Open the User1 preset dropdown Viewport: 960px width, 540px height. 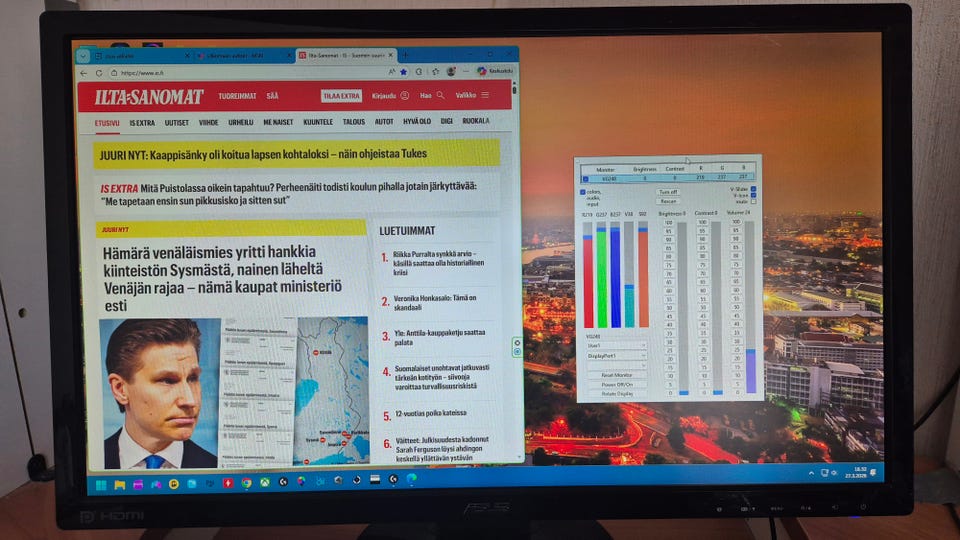[617, 346]
